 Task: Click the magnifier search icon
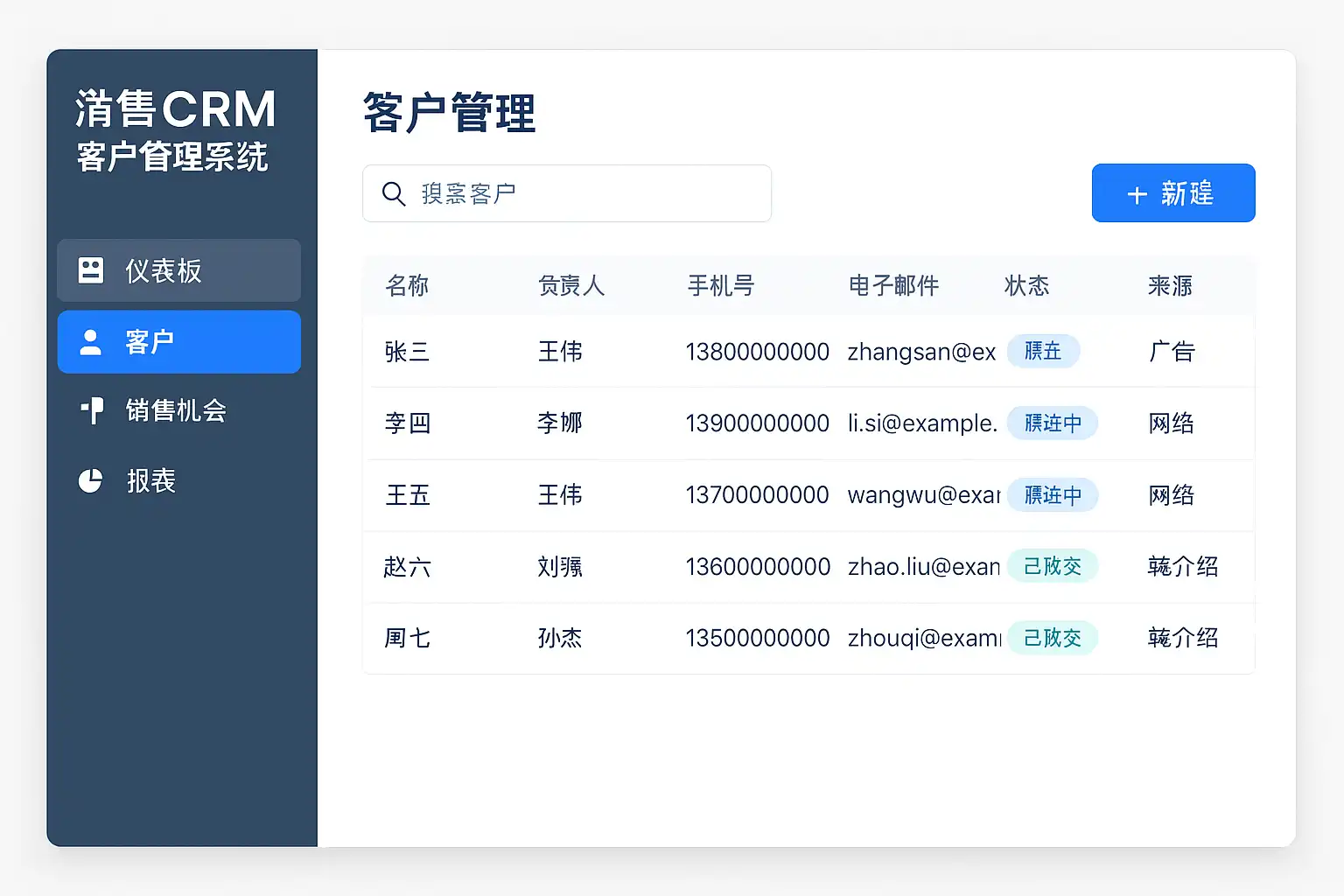click(394, 194)
